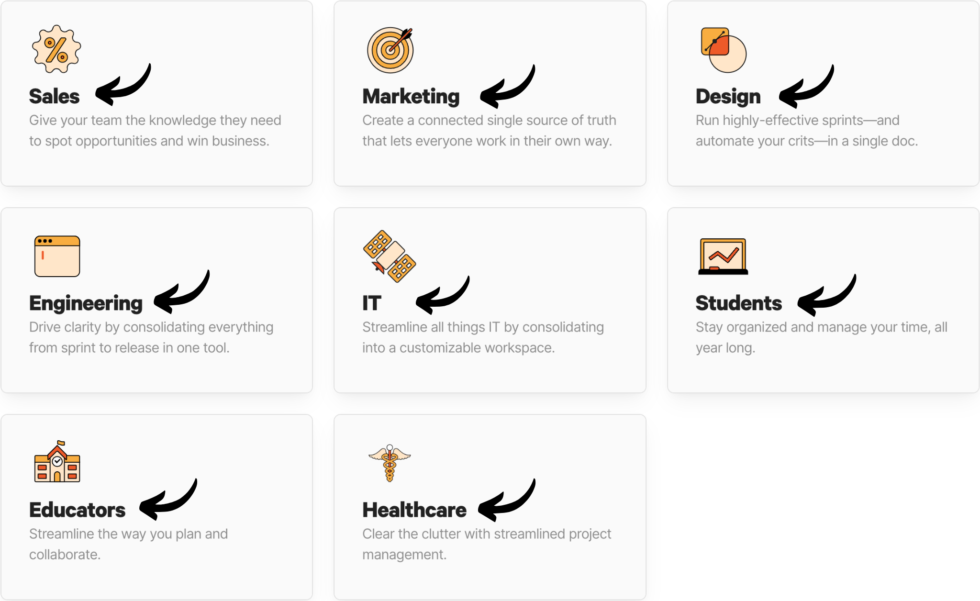This screenshot has height=601, width=980.
Task: Click the Sales percent badge icon
Action: pyautogui.click(x=56, y=49)
